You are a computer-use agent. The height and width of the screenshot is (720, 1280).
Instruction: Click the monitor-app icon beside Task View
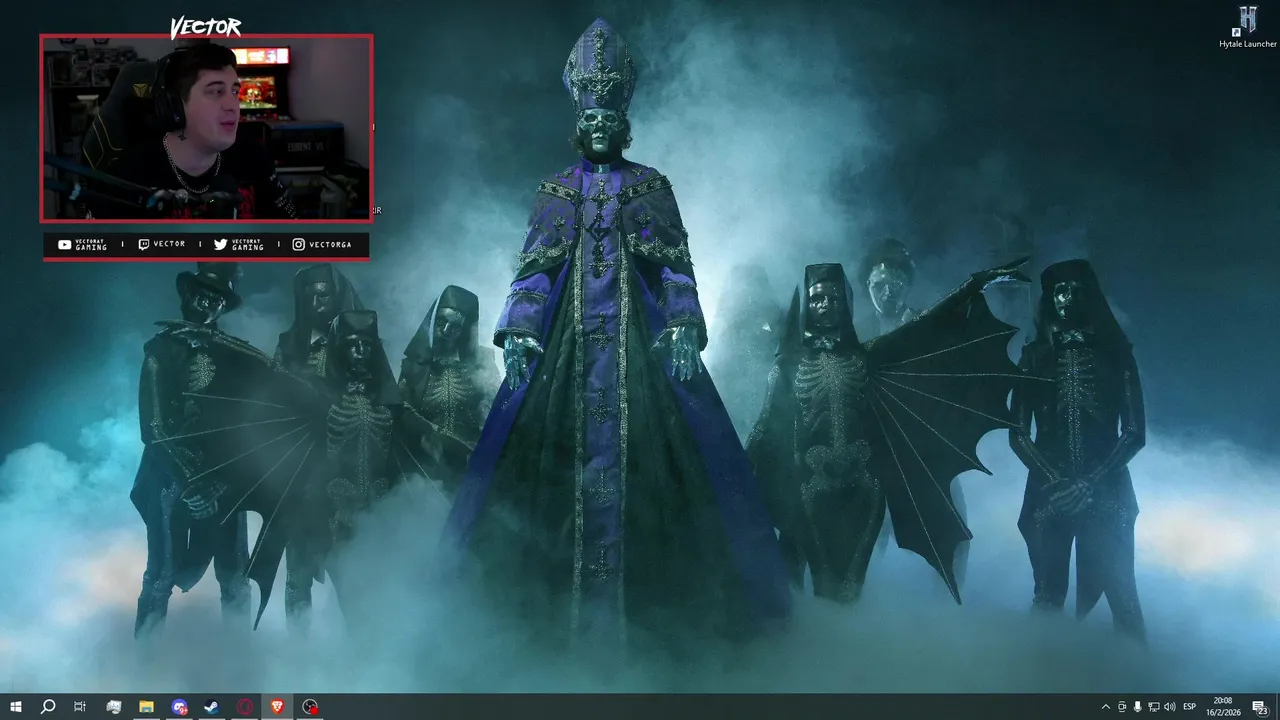[113, 707]
